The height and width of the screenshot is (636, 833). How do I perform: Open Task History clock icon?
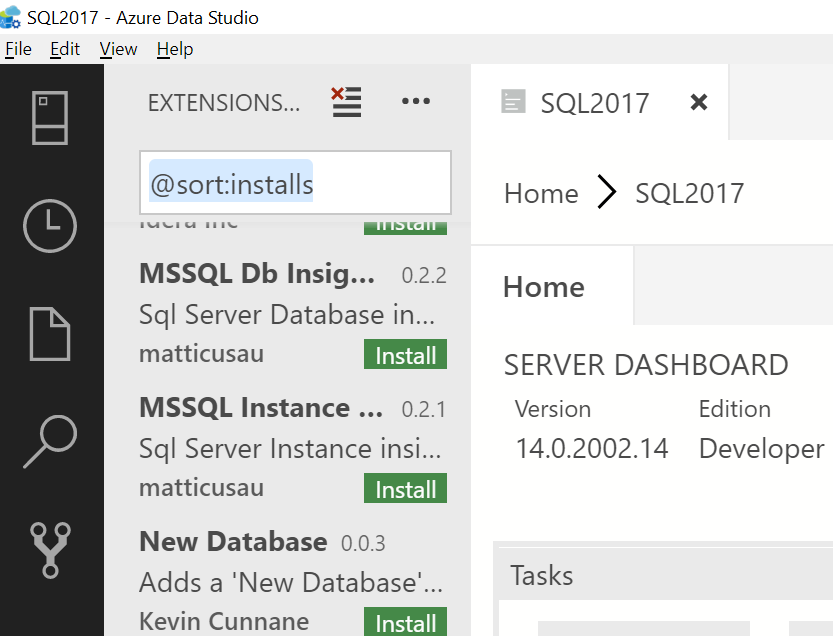coord(50,226)
